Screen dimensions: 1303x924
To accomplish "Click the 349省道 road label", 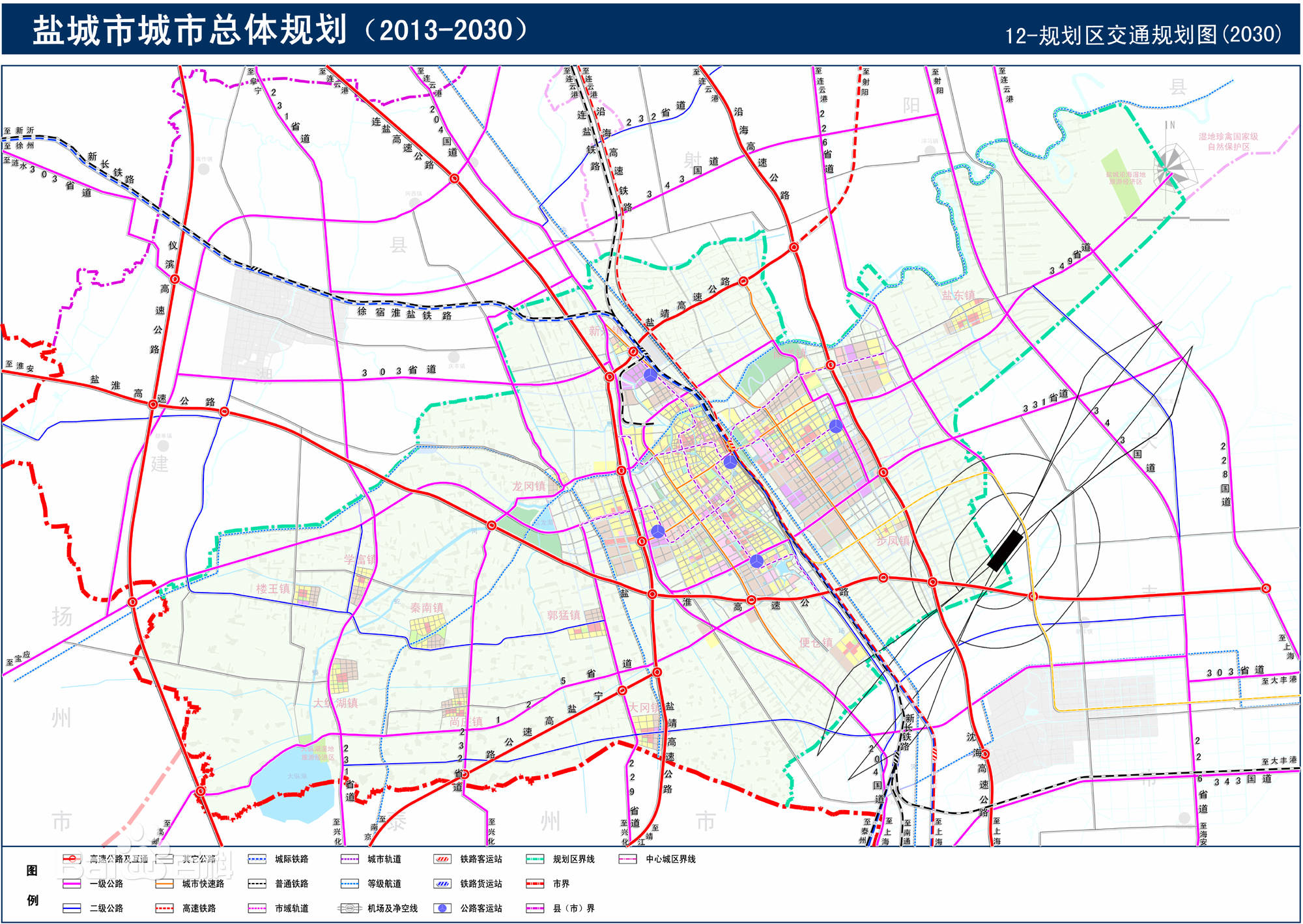I will pos(1070,259).
